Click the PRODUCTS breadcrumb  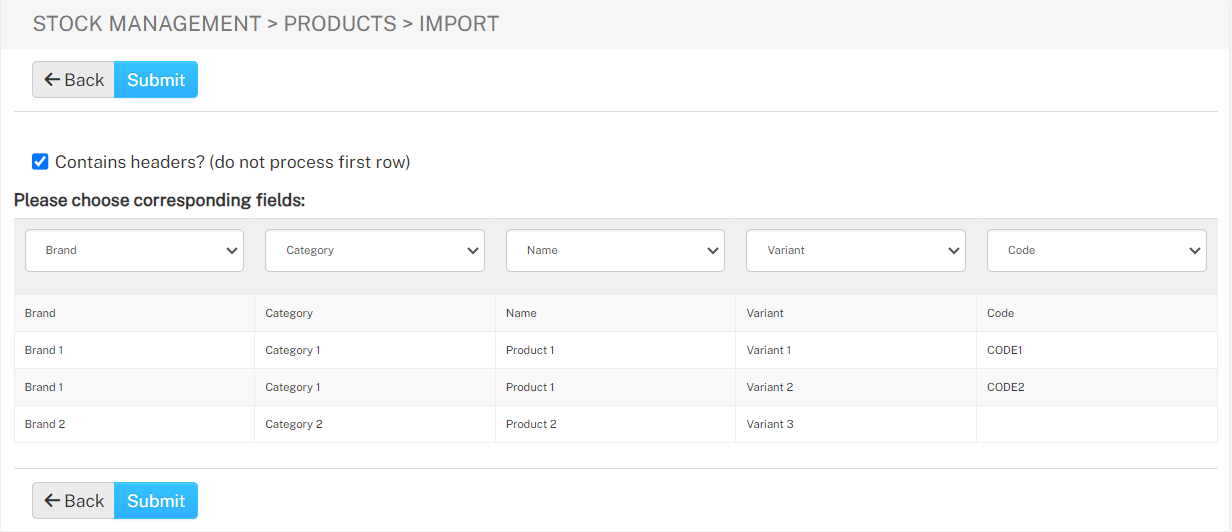[340, 24]
